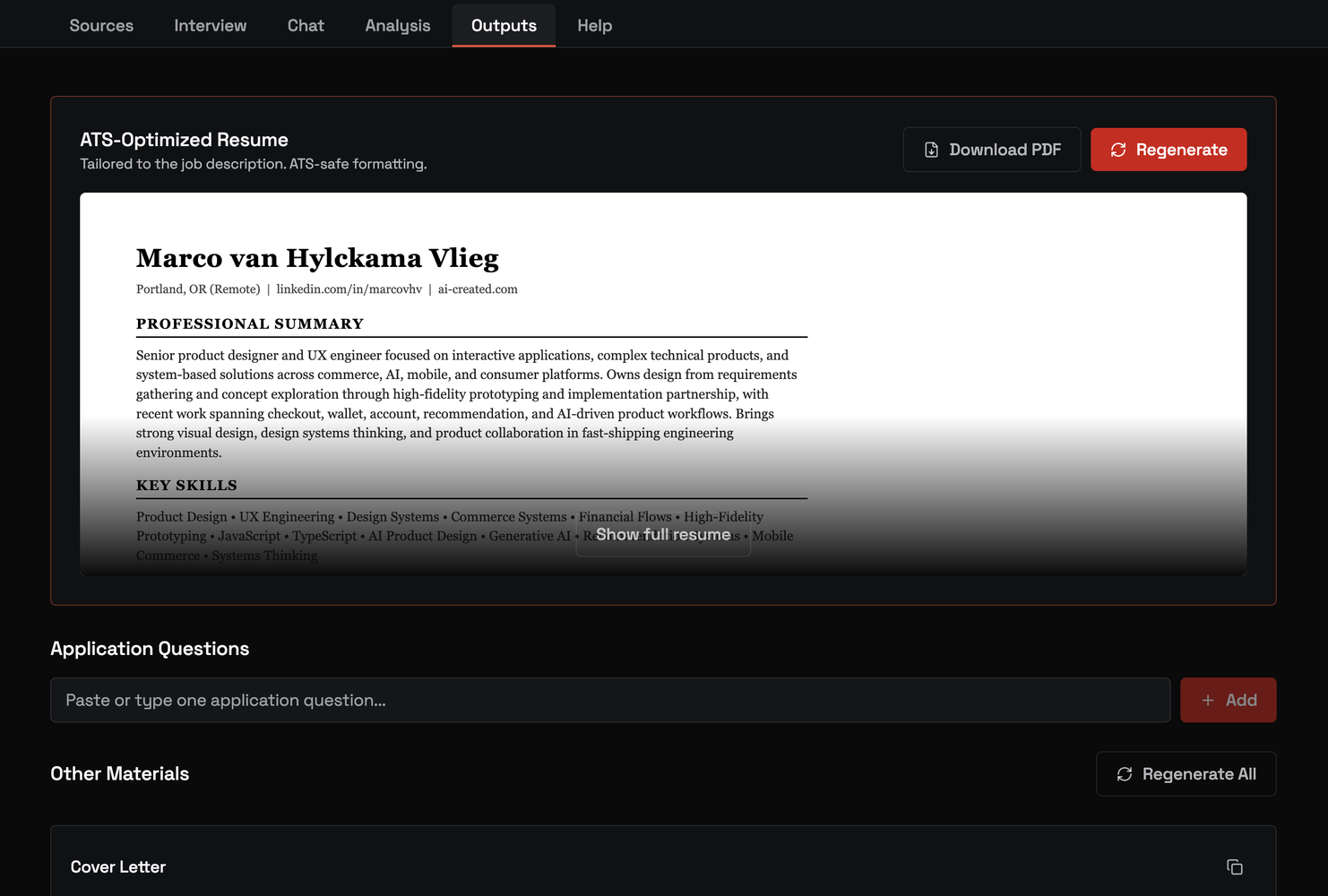Click the Professional Summary heading in the resume
The width and height of the screenshot is (1328, 896).
coord(250,323)
